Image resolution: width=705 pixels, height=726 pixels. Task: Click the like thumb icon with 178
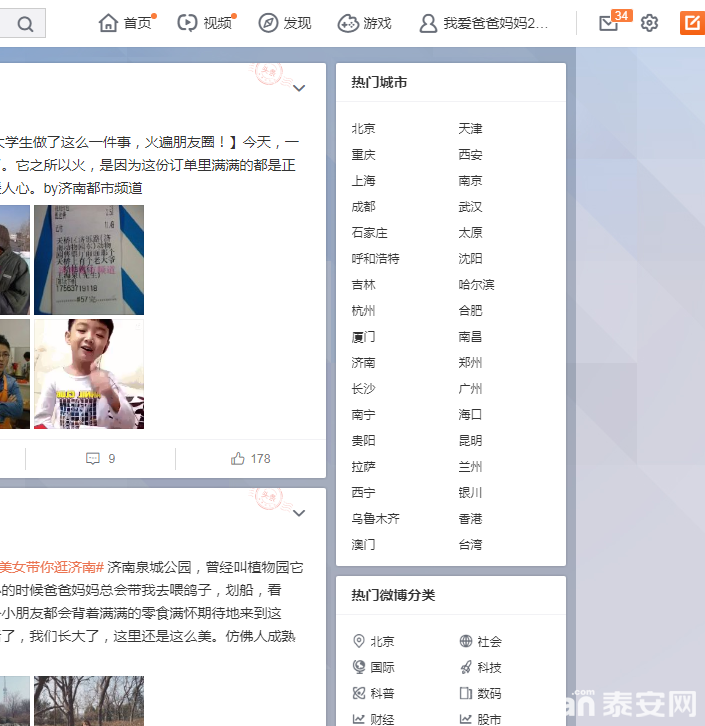(x=237, y=458)
